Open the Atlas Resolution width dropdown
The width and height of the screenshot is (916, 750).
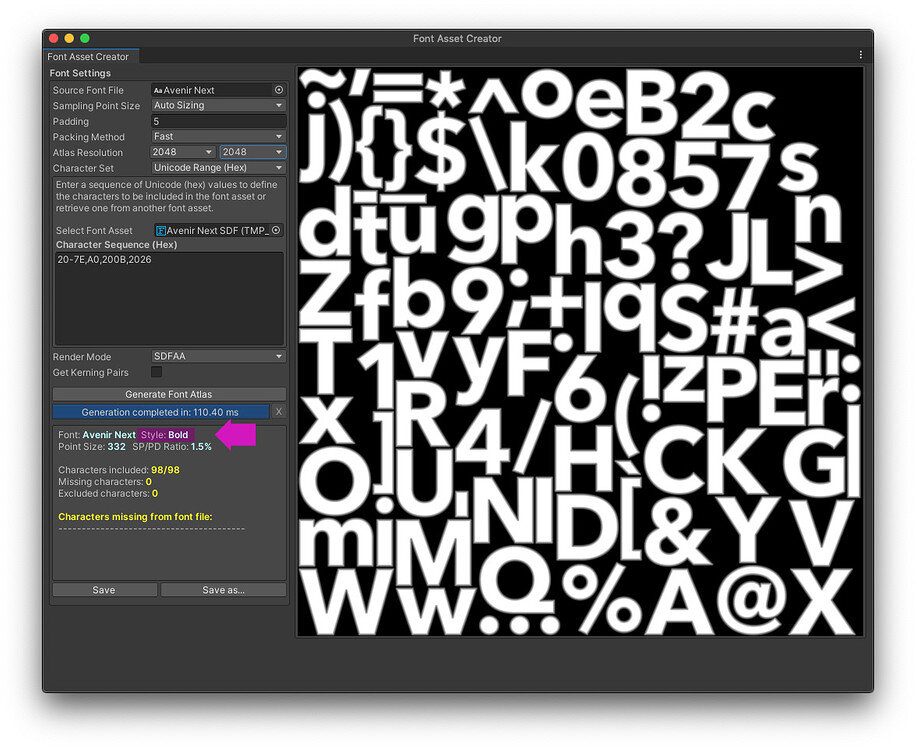(183, 152)
